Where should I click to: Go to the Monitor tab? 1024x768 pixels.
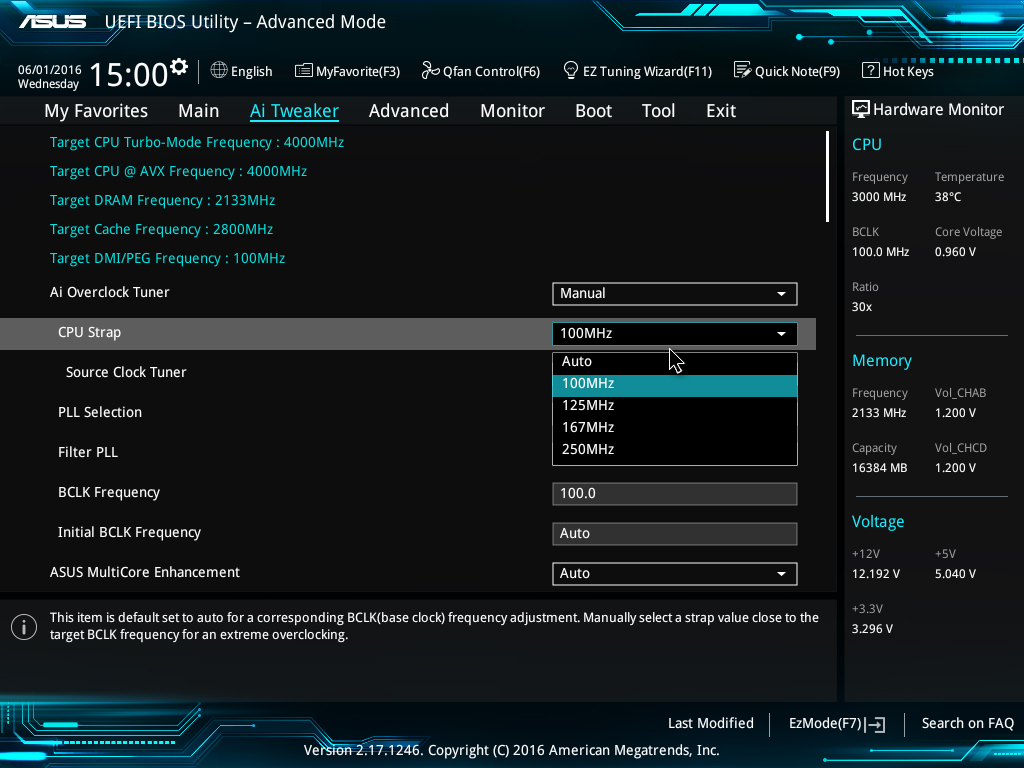(x=512, y=111)
